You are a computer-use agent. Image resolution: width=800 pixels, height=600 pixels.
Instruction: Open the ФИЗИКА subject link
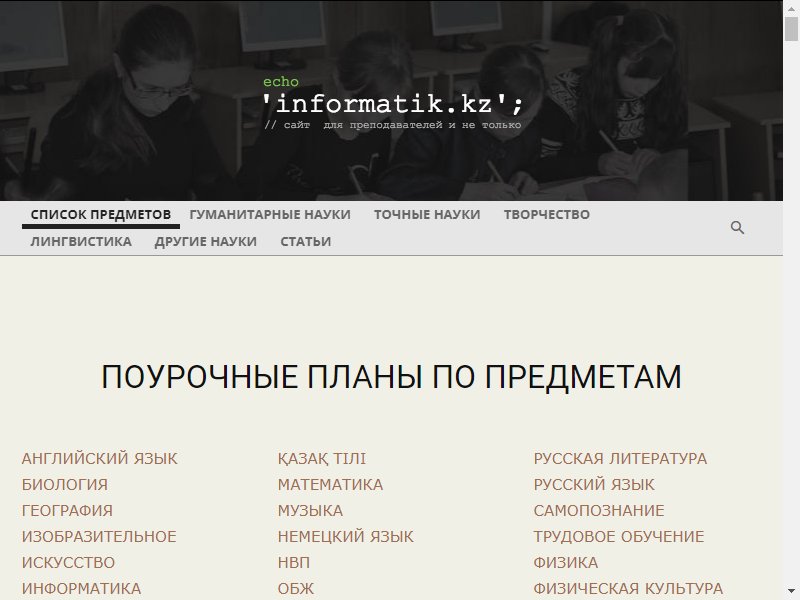(x=566, y=562)
